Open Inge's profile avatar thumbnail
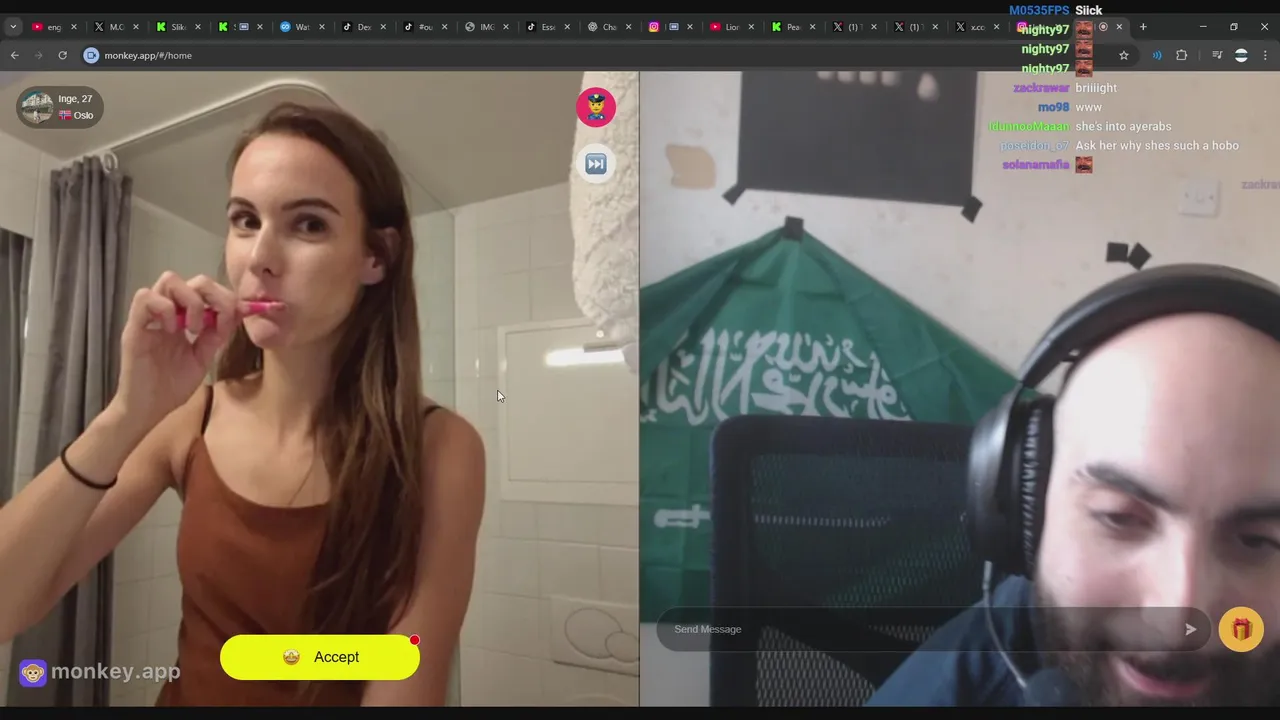Screen dimensions: 1280x720 pyautogui.click(x=37, y=106)
